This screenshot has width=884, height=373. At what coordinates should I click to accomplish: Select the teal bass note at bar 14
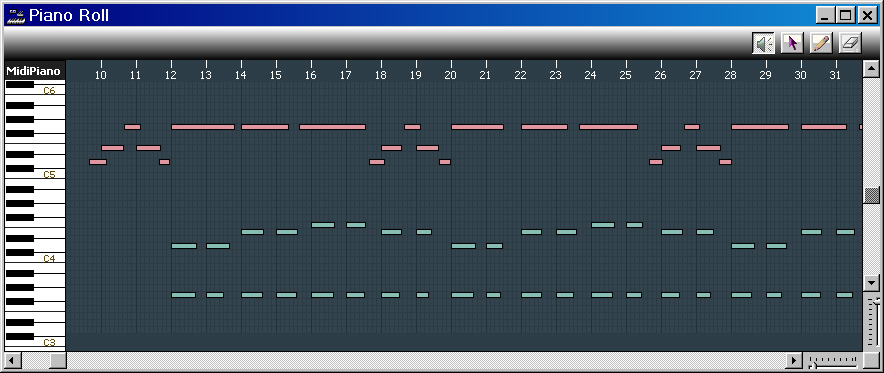tap(252, 295)
